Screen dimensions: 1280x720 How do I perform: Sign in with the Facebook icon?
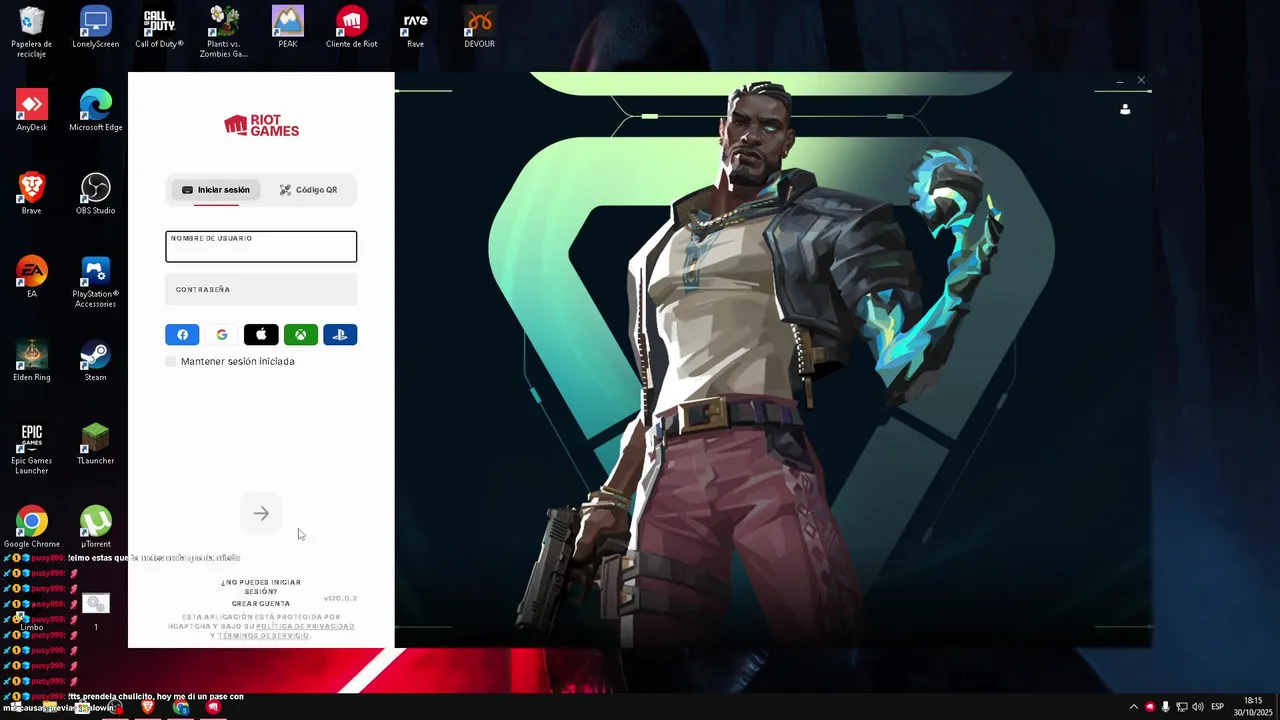[x=182, y=335]
